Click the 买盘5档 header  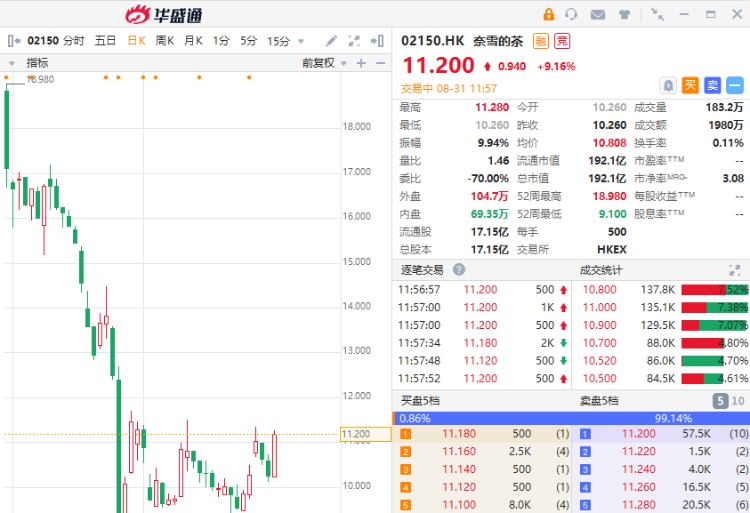[420, 401]
